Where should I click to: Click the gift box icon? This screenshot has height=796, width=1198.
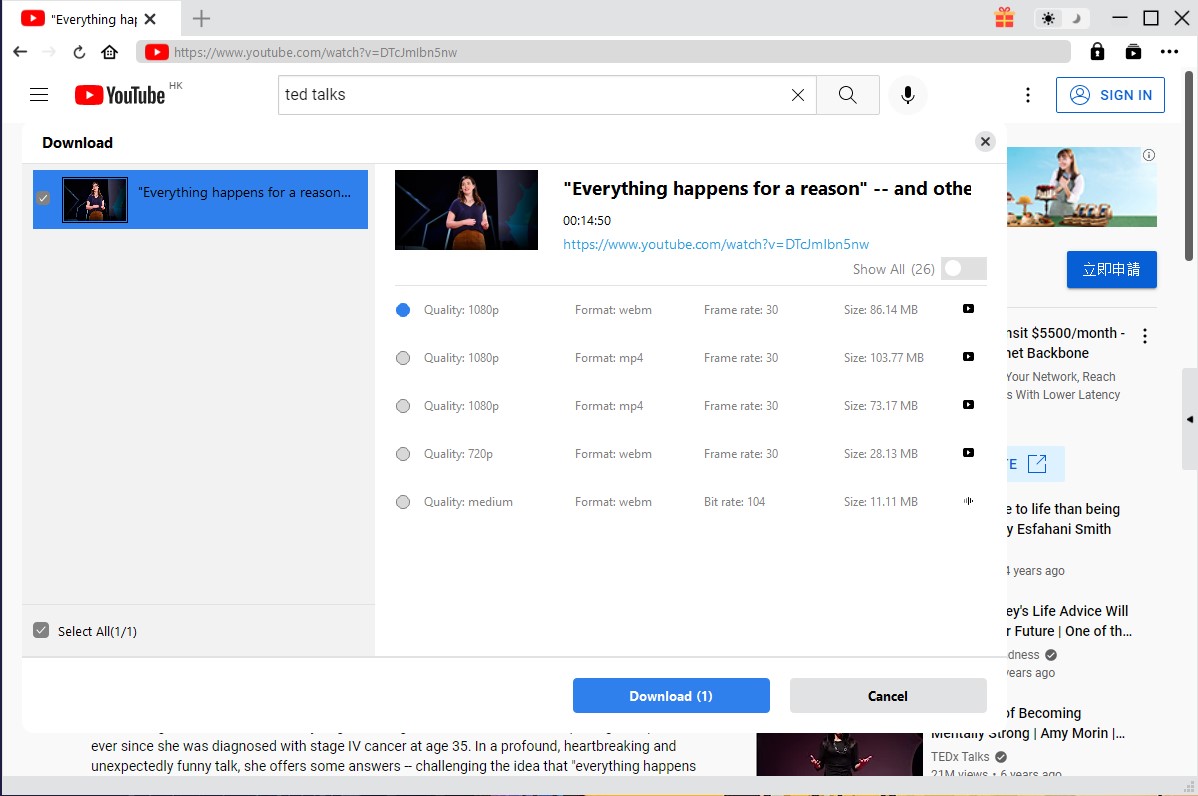[1004, 18]
